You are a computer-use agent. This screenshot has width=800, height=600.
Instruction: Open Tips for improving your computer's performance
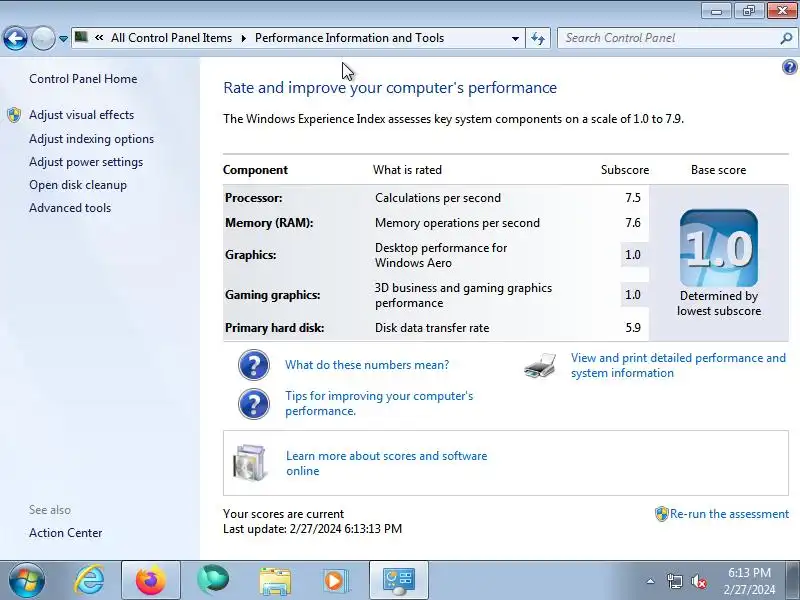379,404
